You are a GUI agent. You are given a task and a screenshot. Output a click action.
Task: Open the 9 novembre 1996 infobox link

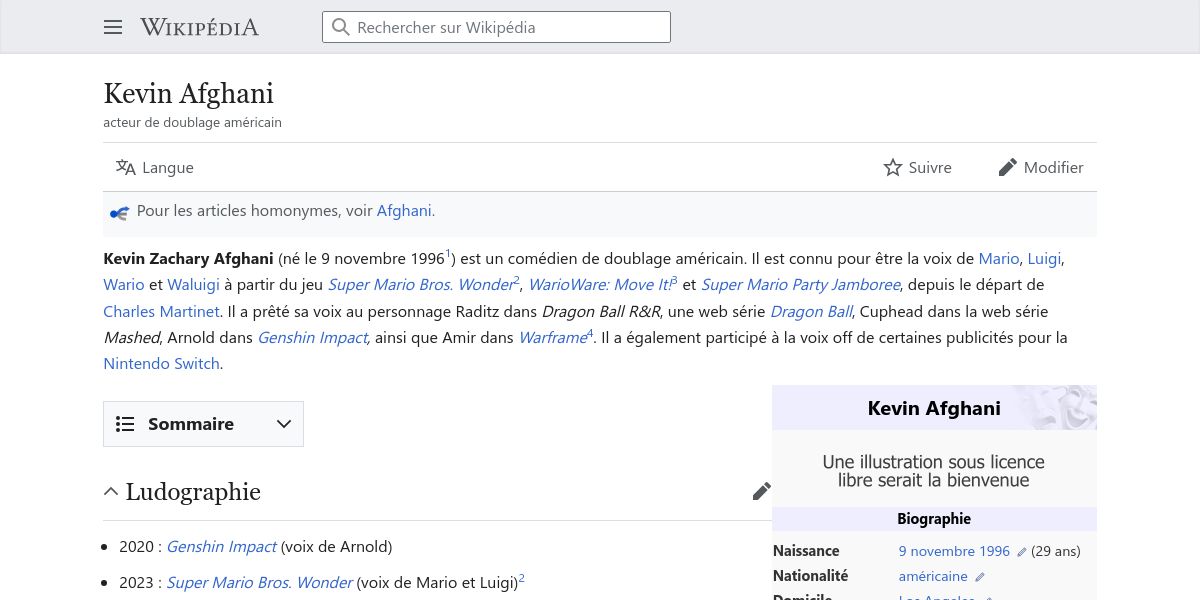click(954, 551)
